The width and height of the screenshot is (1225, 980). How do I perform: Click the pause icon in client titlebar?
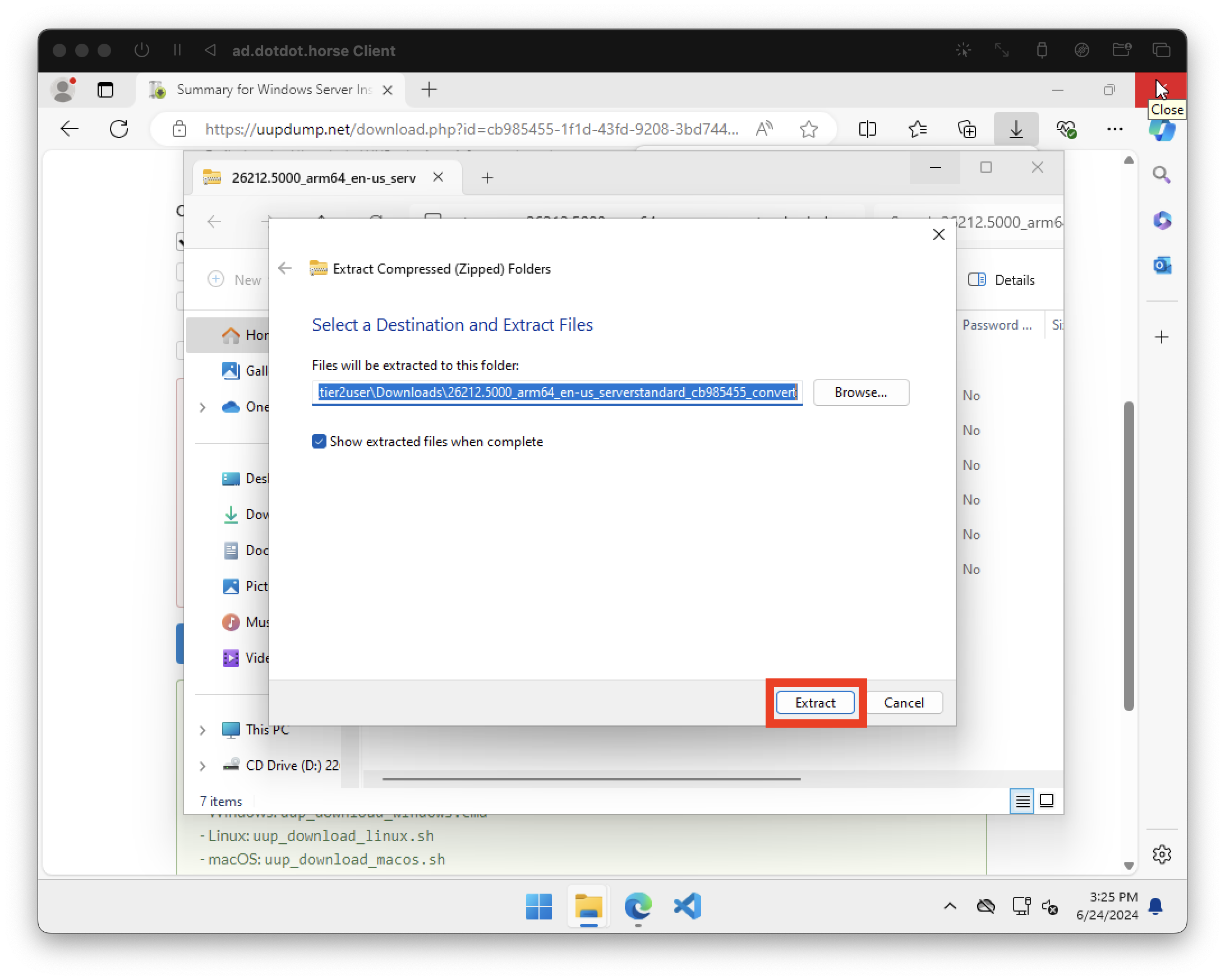[177, 50]
